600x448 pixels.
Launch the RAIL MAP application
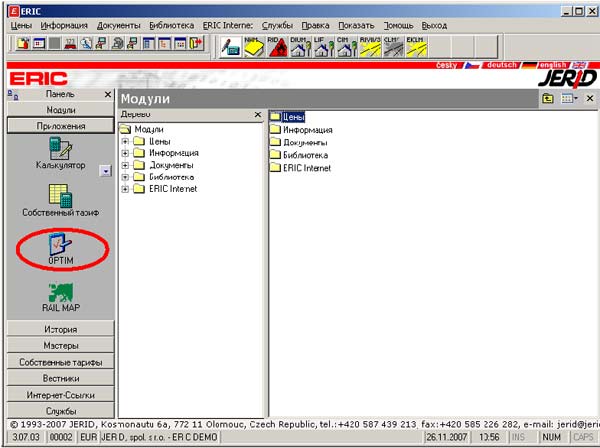[x=61, y=297]
